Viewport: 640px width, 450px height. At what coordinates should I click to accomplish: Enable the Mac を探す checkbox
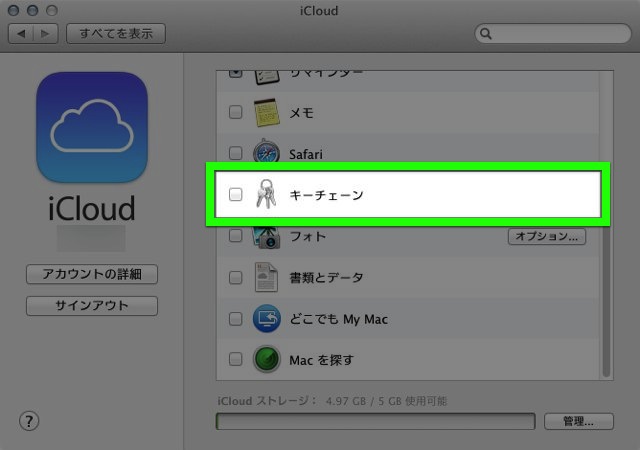click(x=236, y=359)
